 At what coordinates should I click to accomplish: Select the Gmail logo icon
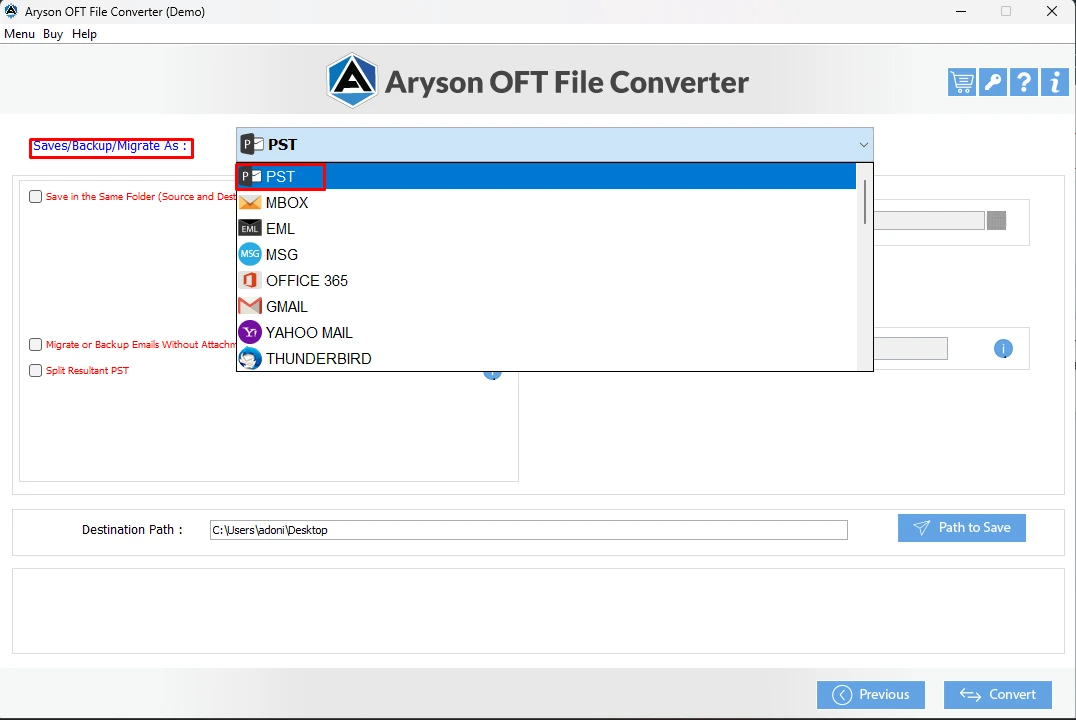250,306
